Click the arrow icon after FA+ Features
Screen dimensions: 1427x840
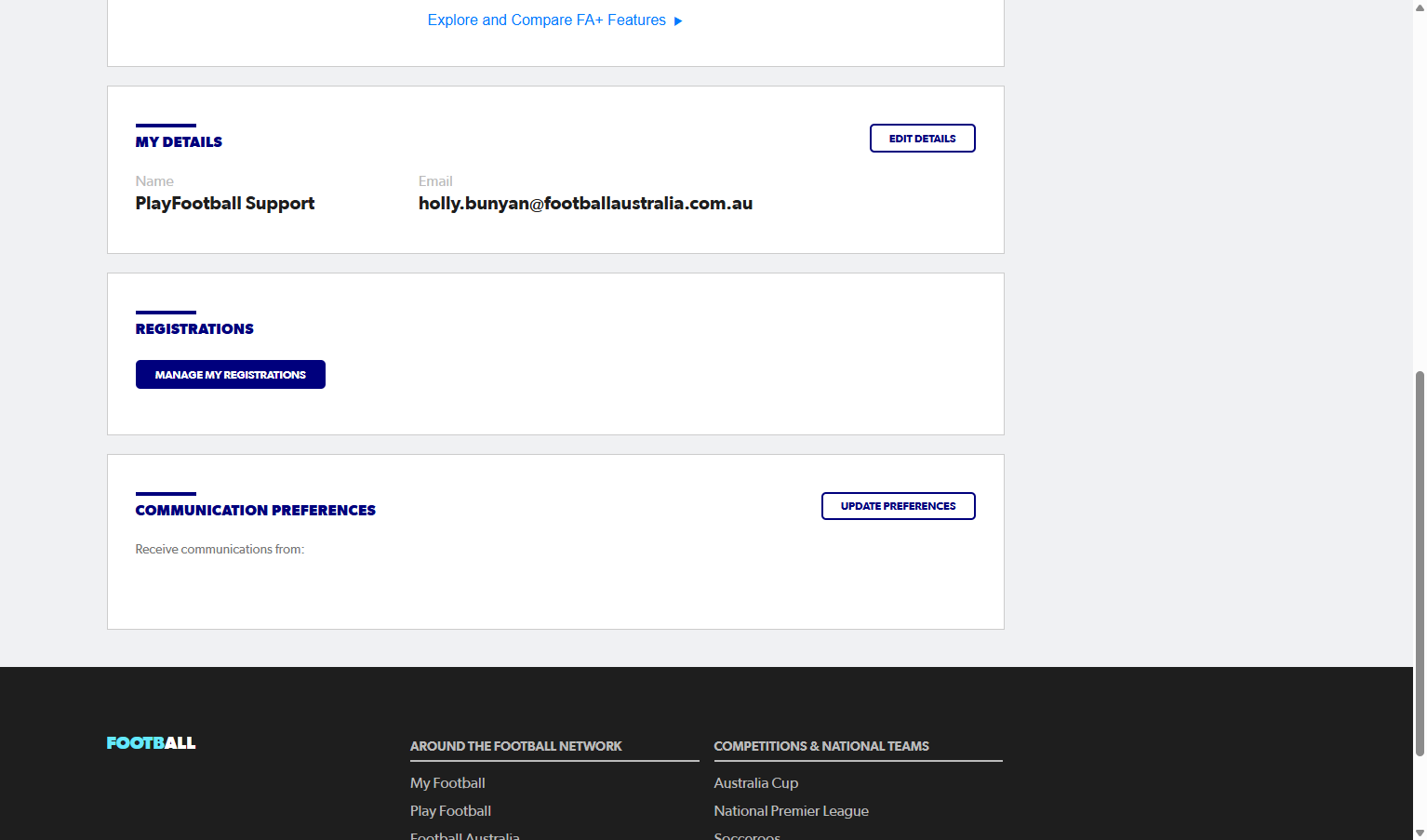(678, 21)
